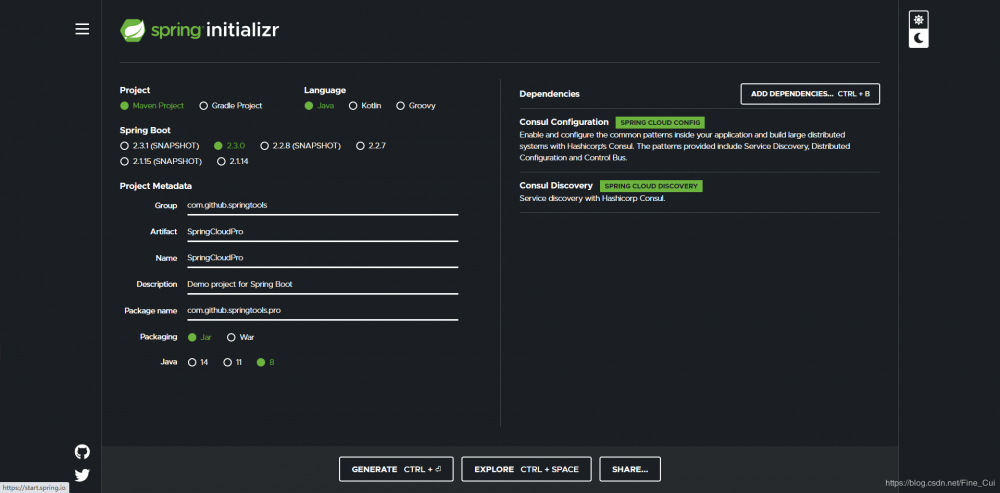Choose Groovy language

(x=416, y=106)
